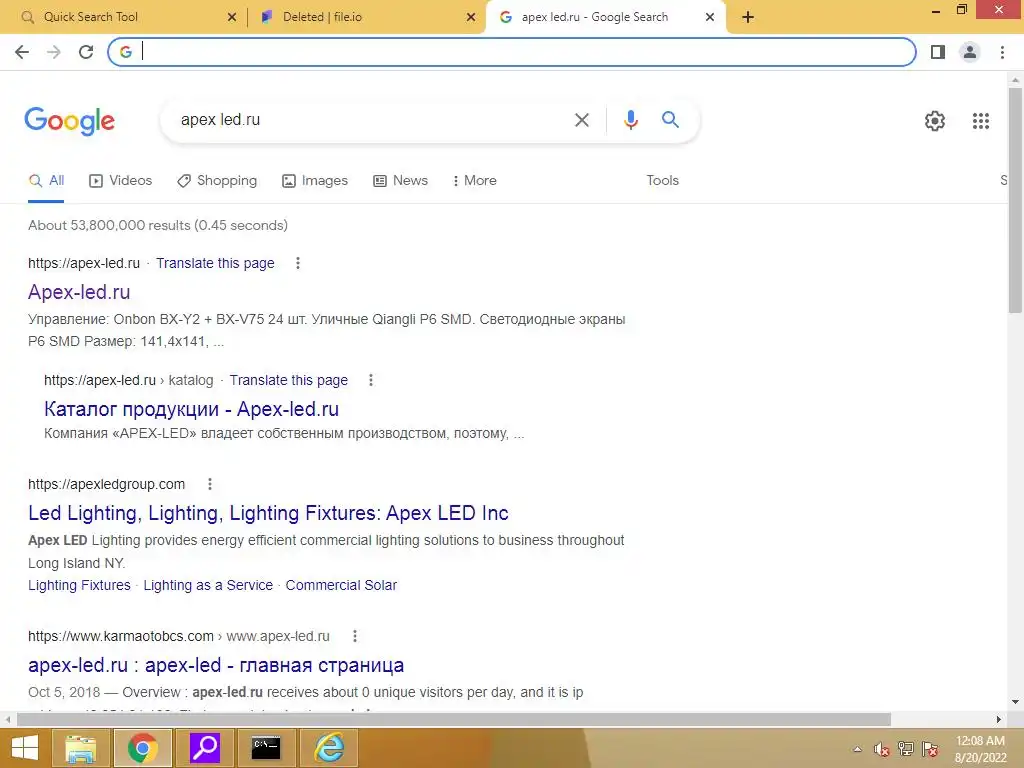
Task: Click the horizontal scrollbar thumb
Action: coord(454,719)
